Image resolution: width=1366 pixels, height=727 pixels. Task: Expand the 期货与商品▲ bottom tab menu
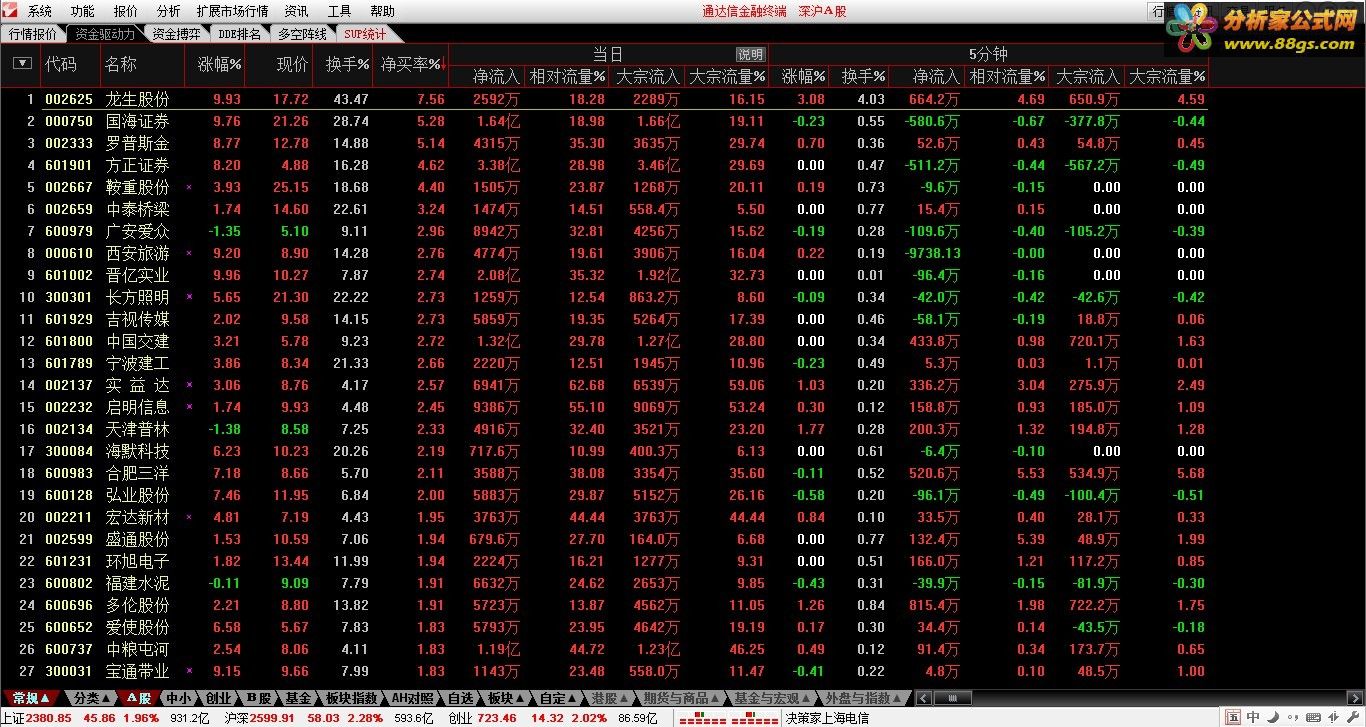(x=682, y=698)
